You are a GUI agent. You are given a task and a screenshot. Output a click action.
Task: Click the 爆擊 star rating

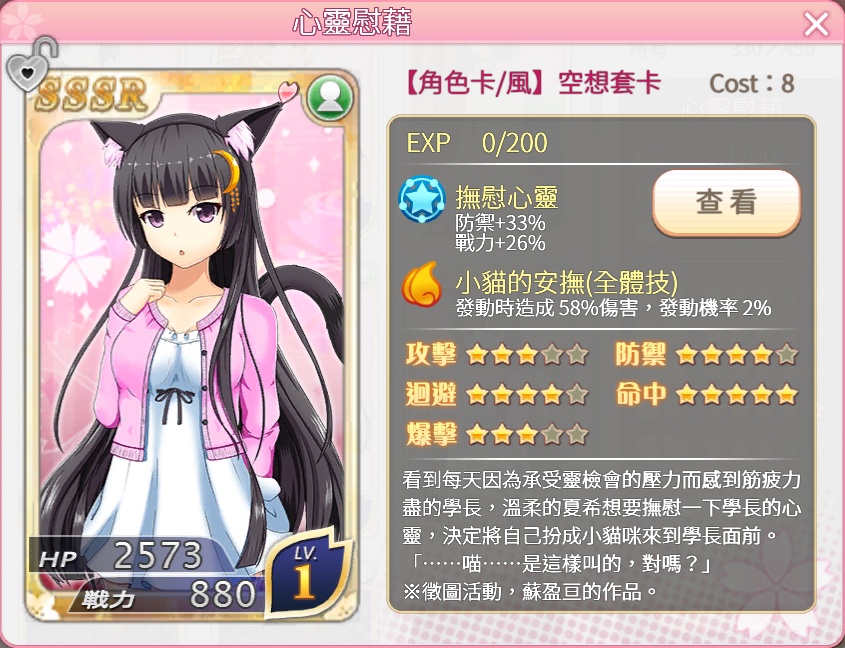tap(527, 434)
